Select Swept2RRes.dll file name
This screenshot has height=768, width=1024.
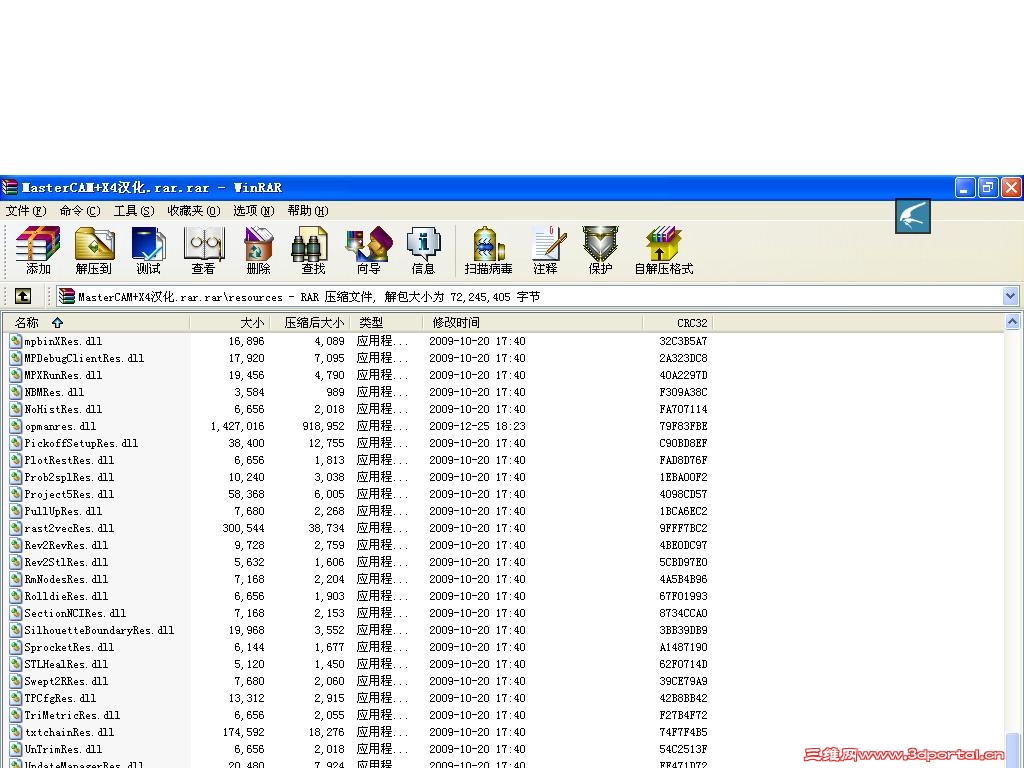66,680
